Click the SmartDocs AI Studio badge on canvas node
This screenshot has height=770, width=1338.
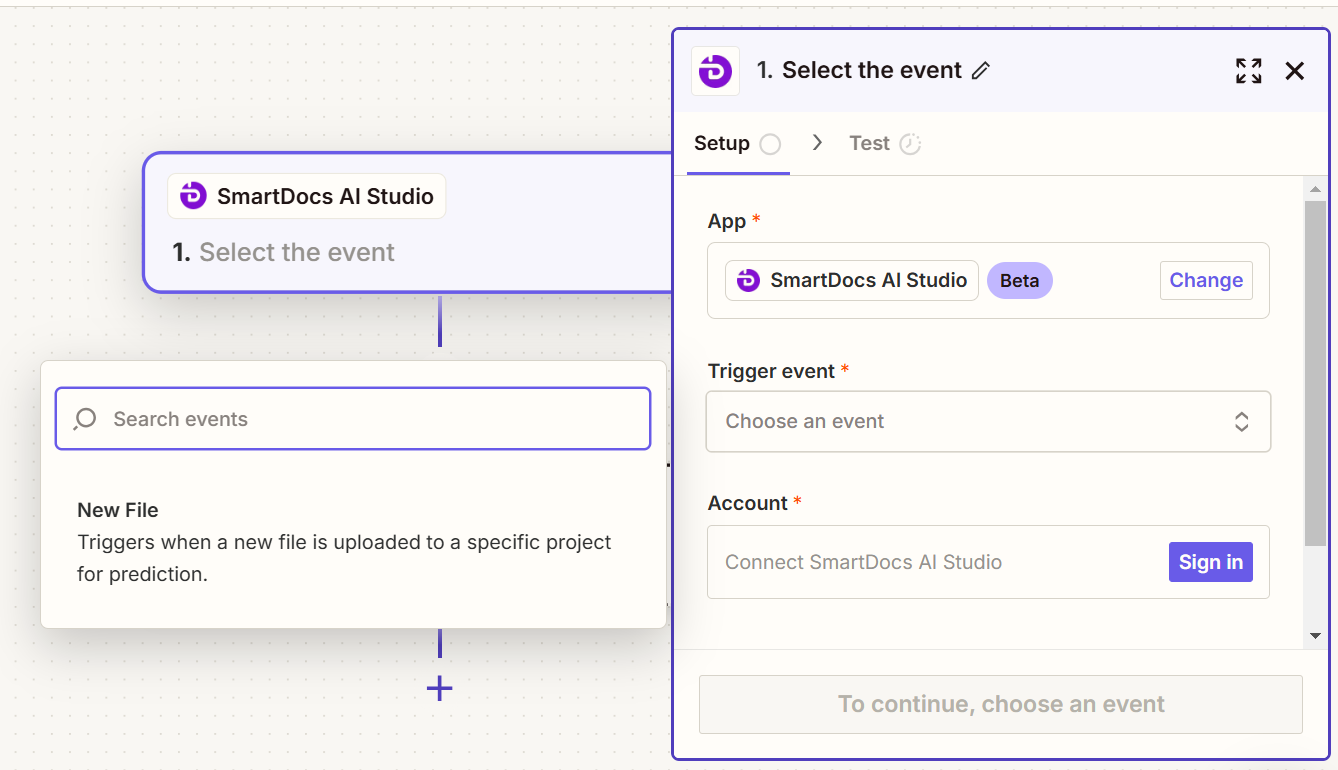[x=307, y=196]
